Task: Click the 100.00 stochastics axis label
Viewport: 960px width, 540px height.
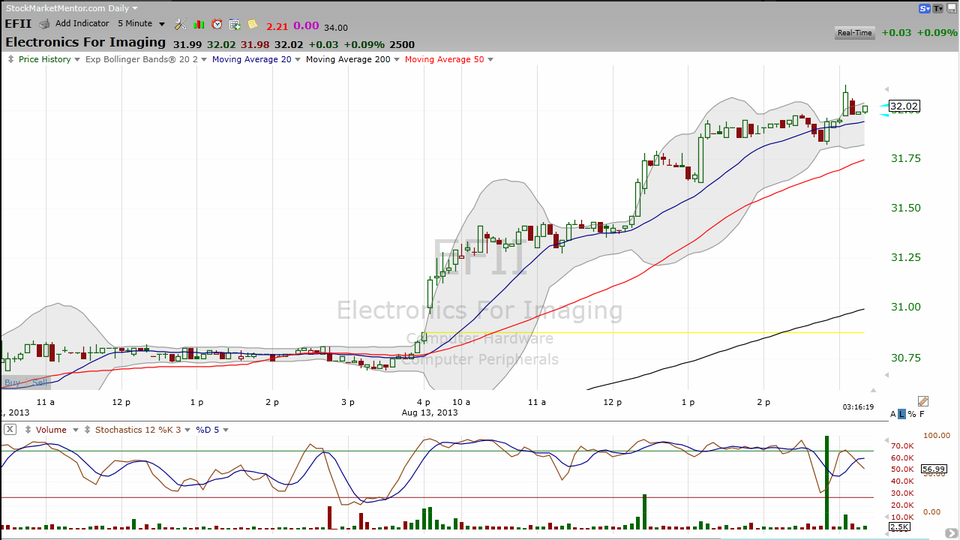Action: coord(937,435)
